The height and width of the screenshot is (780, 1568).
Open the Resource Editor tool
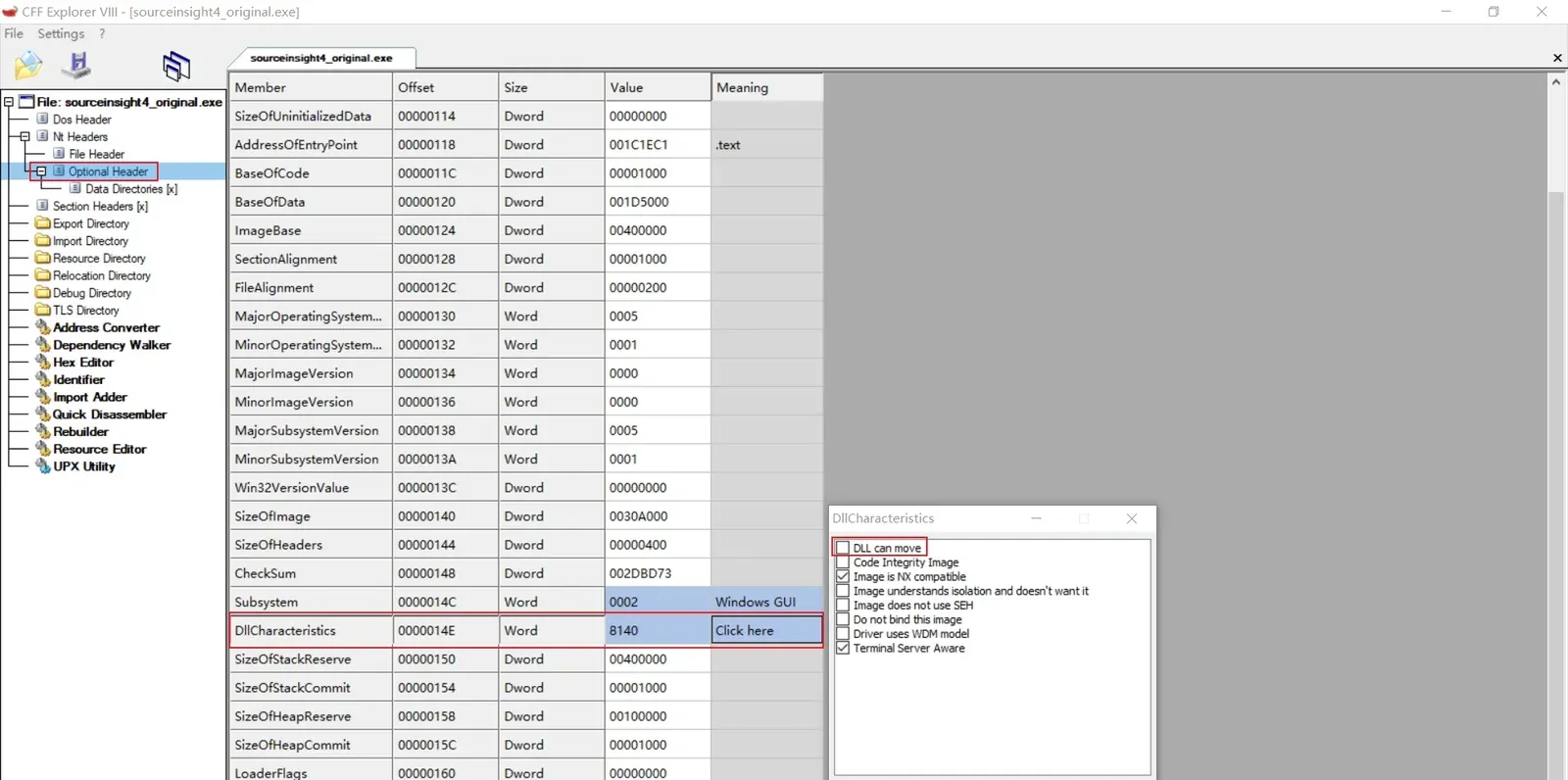point(100,449)
